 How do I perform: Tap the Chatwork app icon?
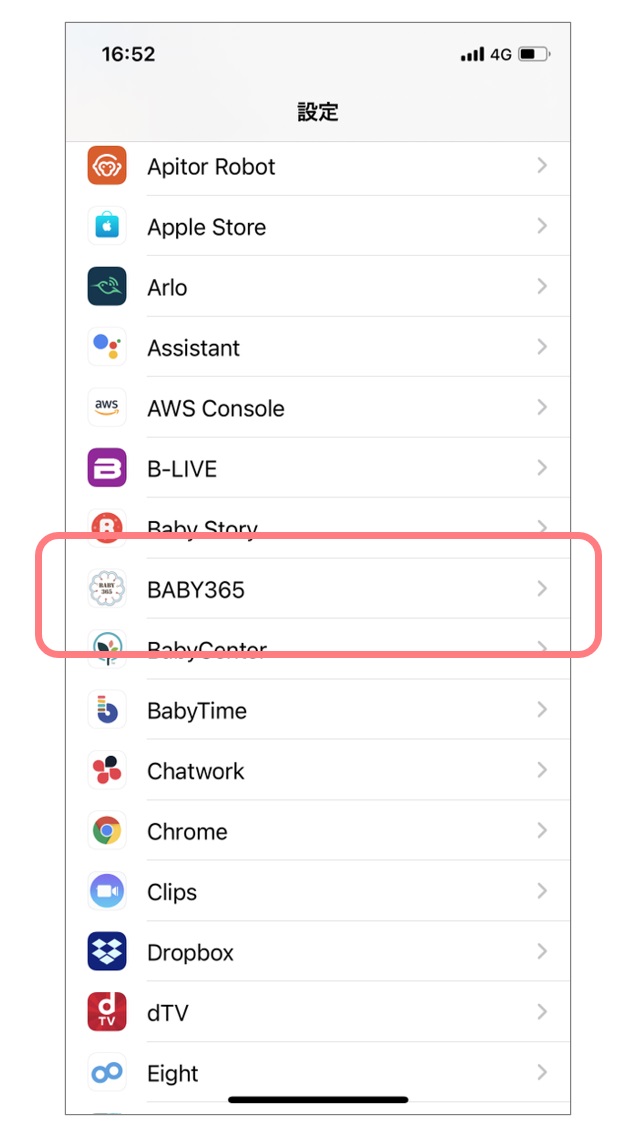click(107, 771)
